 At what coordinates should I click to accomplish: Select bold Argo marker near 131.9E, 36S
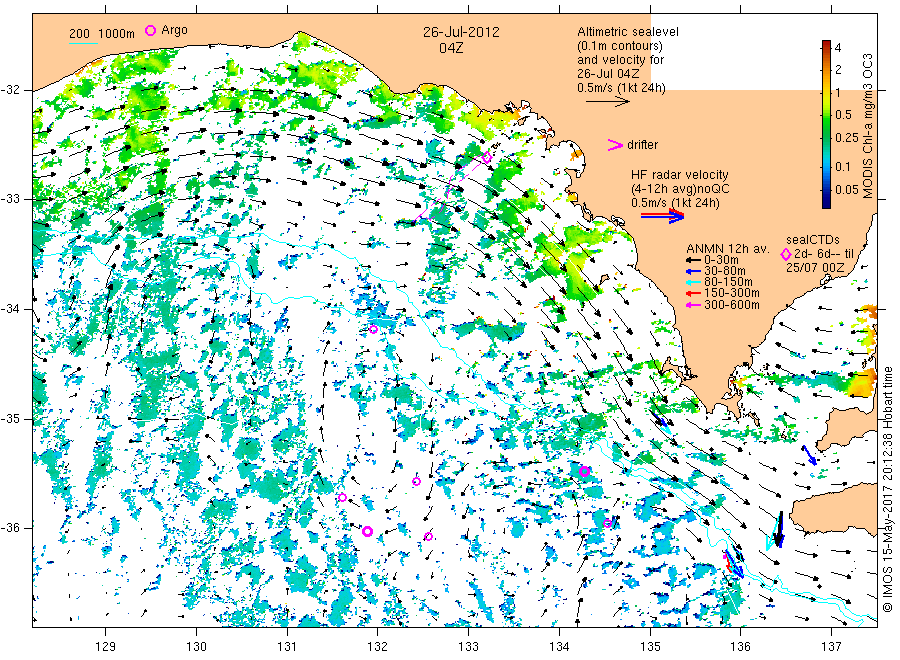pyautogui.click(x=367, y=531)
